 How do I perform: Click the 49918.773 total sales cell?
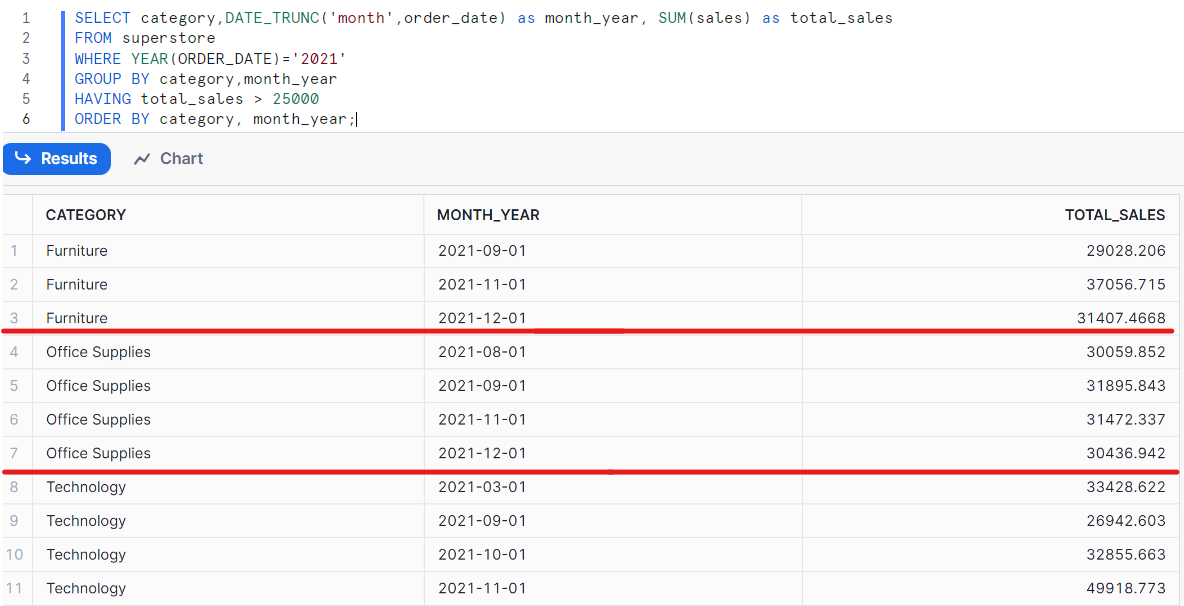tap(1125, 588)
